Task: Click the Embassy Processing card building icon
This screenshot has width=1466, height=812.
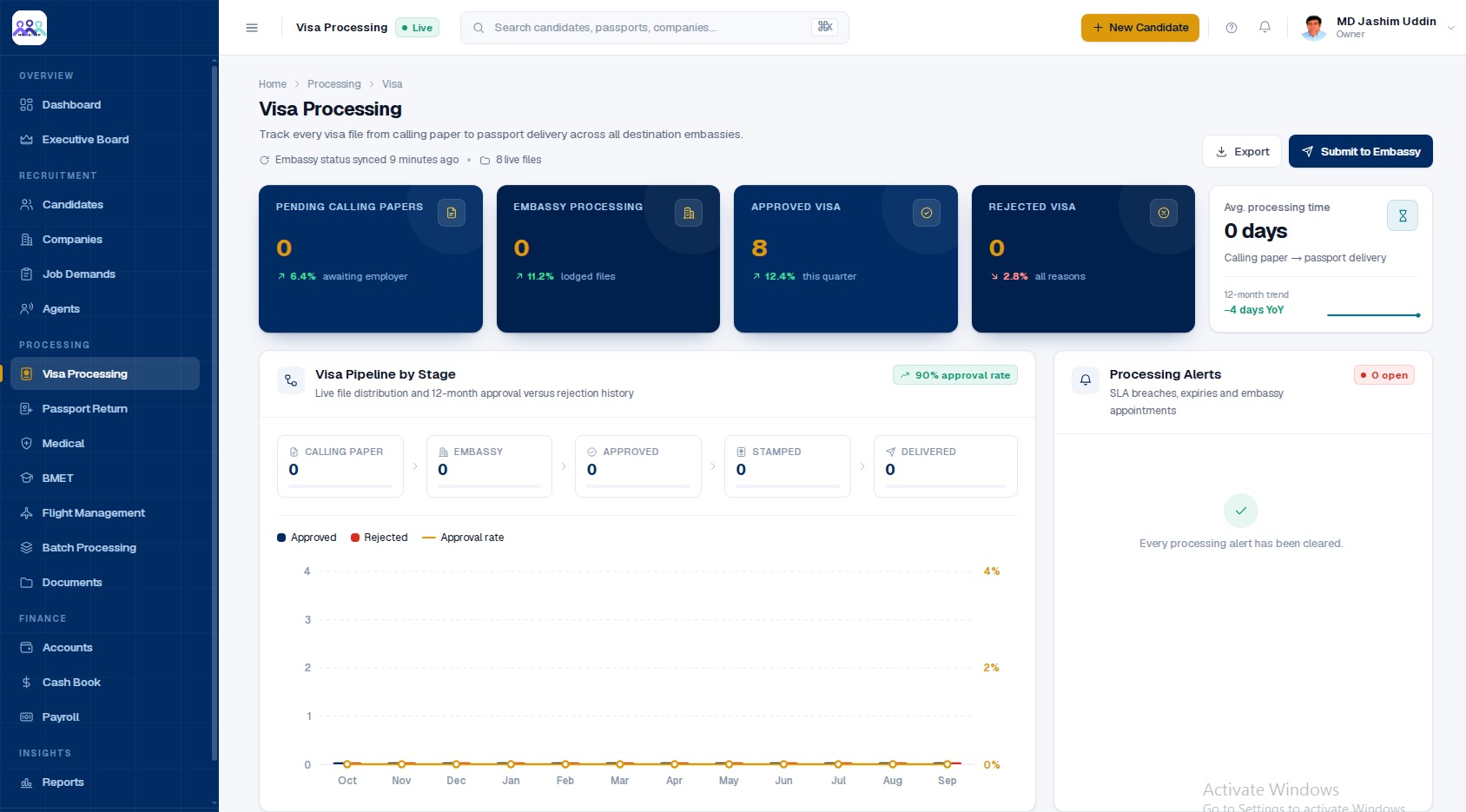Action: coord(689,213)
